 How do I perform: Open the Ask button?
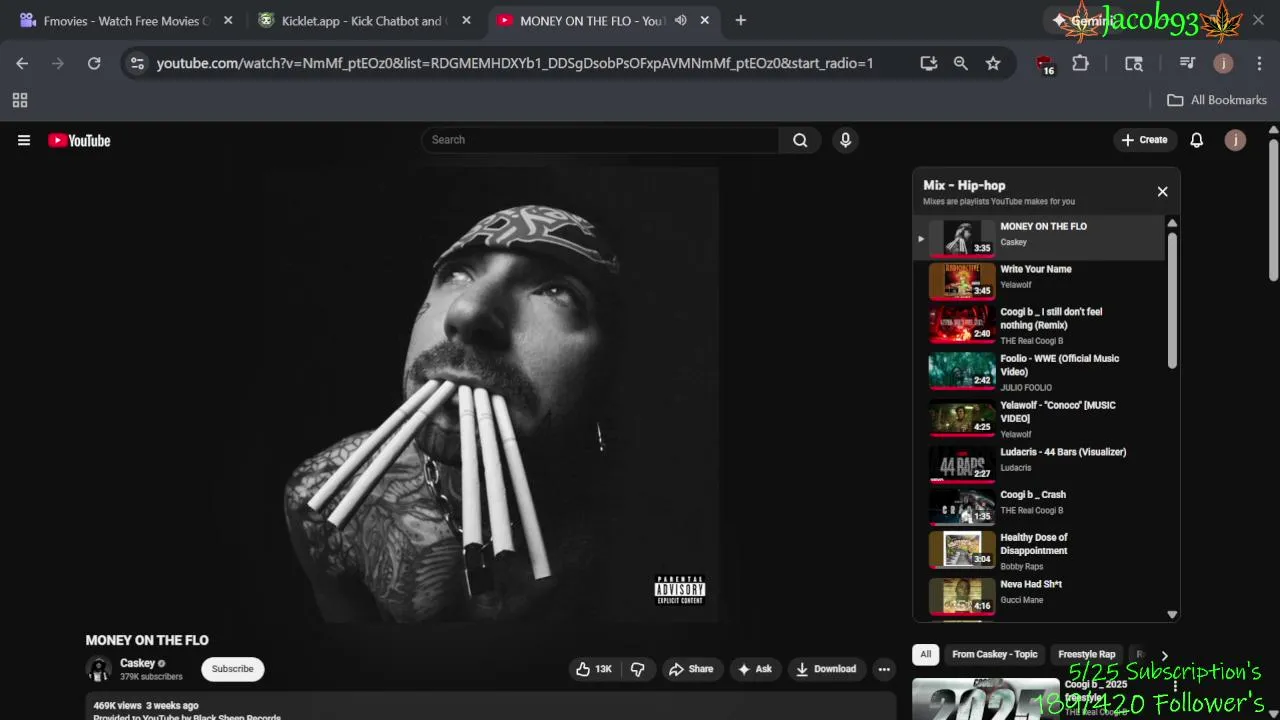755,669
